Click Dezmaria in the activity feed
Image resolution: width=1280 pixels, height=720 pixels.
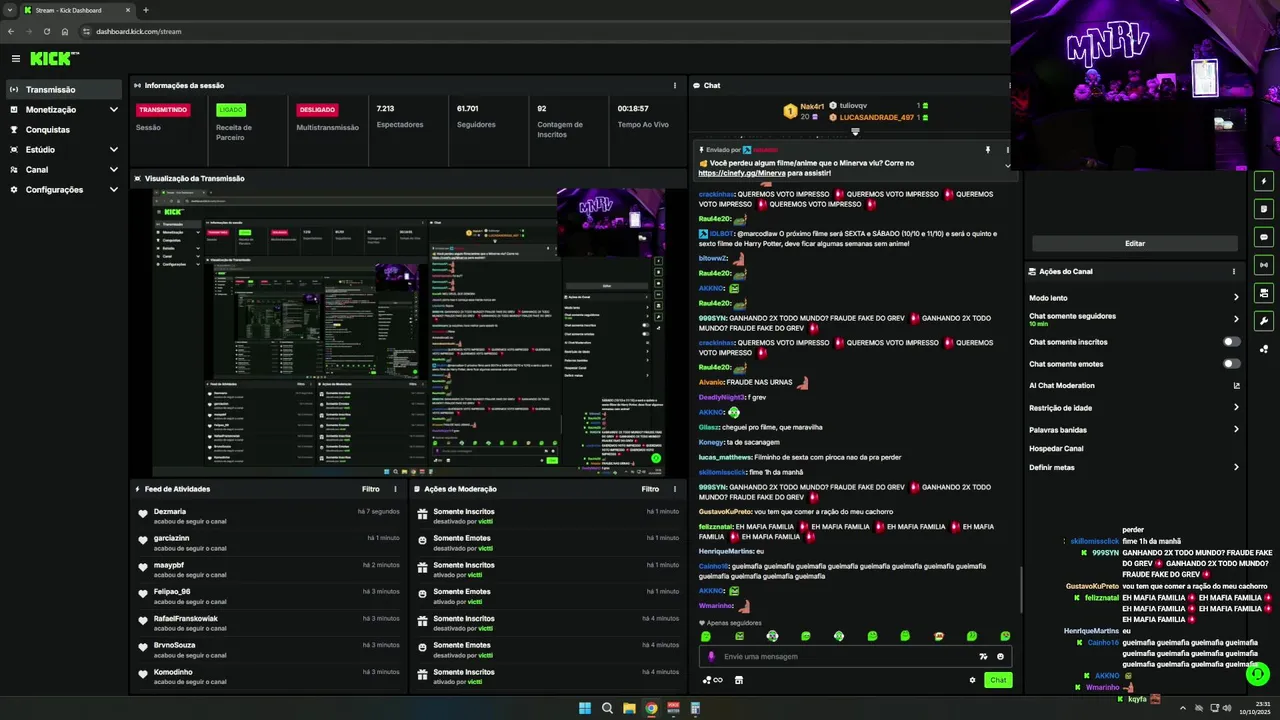pos(170,512)
